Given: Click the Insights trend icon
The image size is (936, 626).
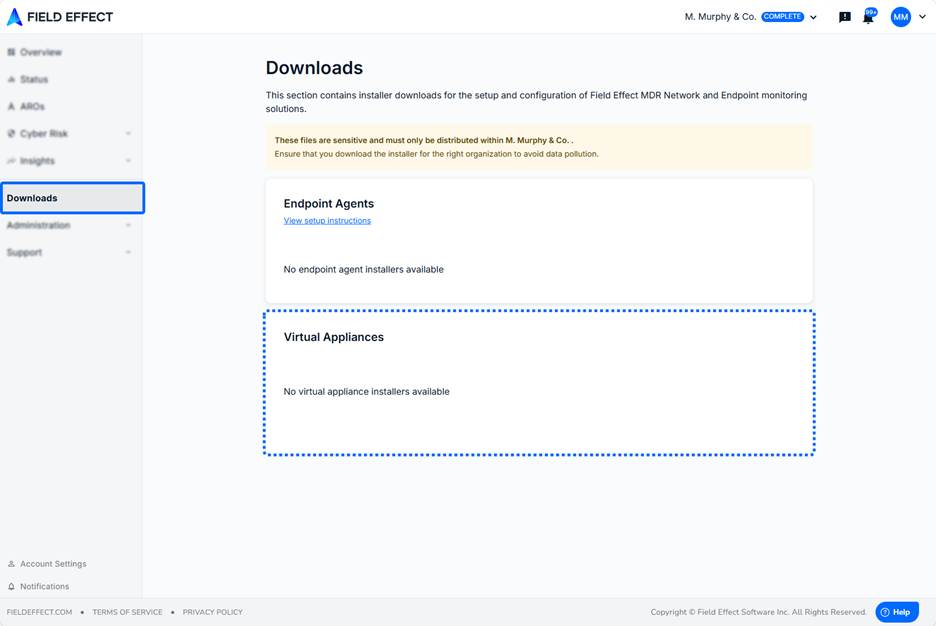Looking at the screenshot, I should pyautogui.click(x=11, y=161).
